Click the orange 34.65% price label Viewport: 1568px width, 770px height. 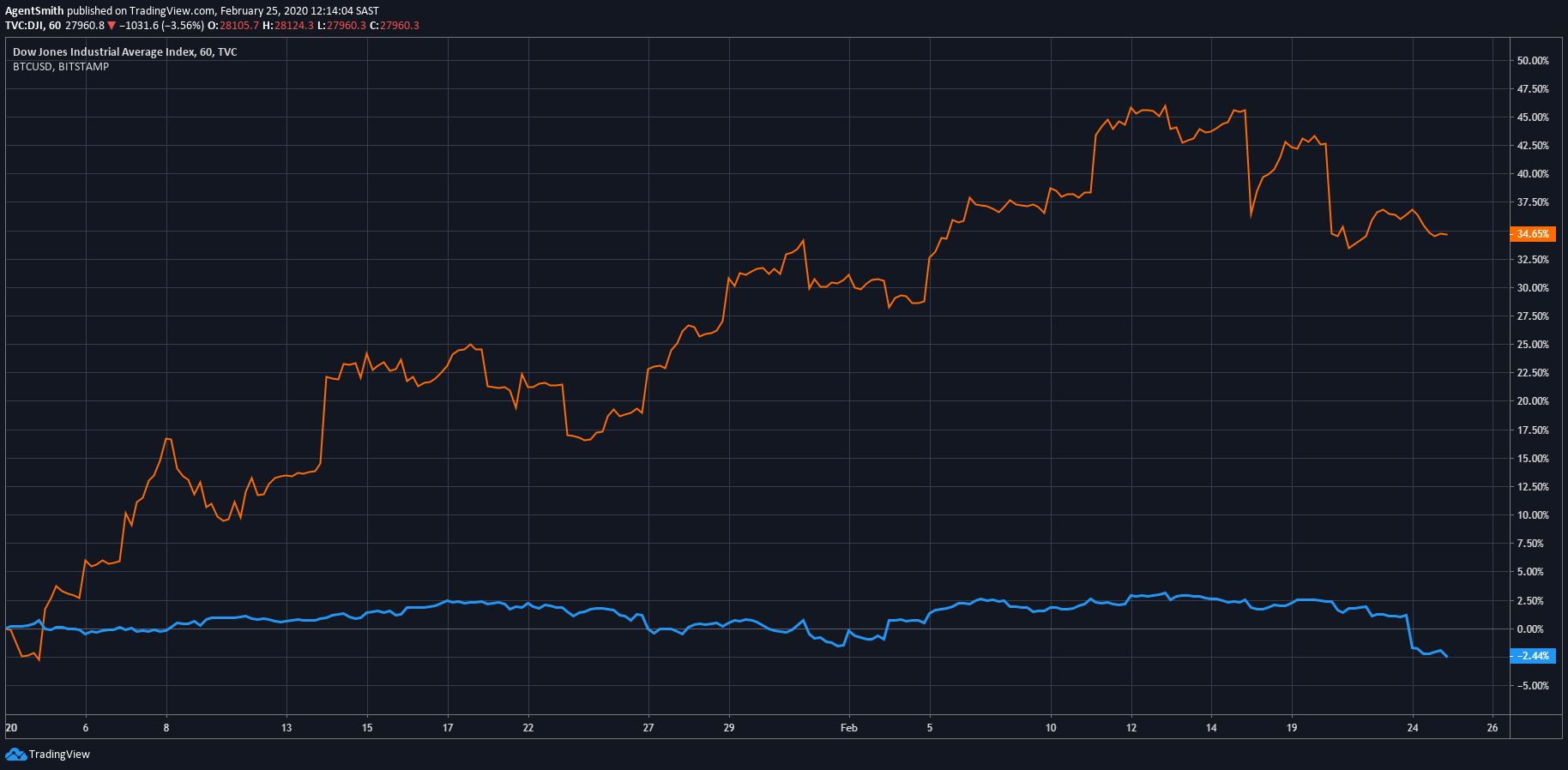[1533, 234]
